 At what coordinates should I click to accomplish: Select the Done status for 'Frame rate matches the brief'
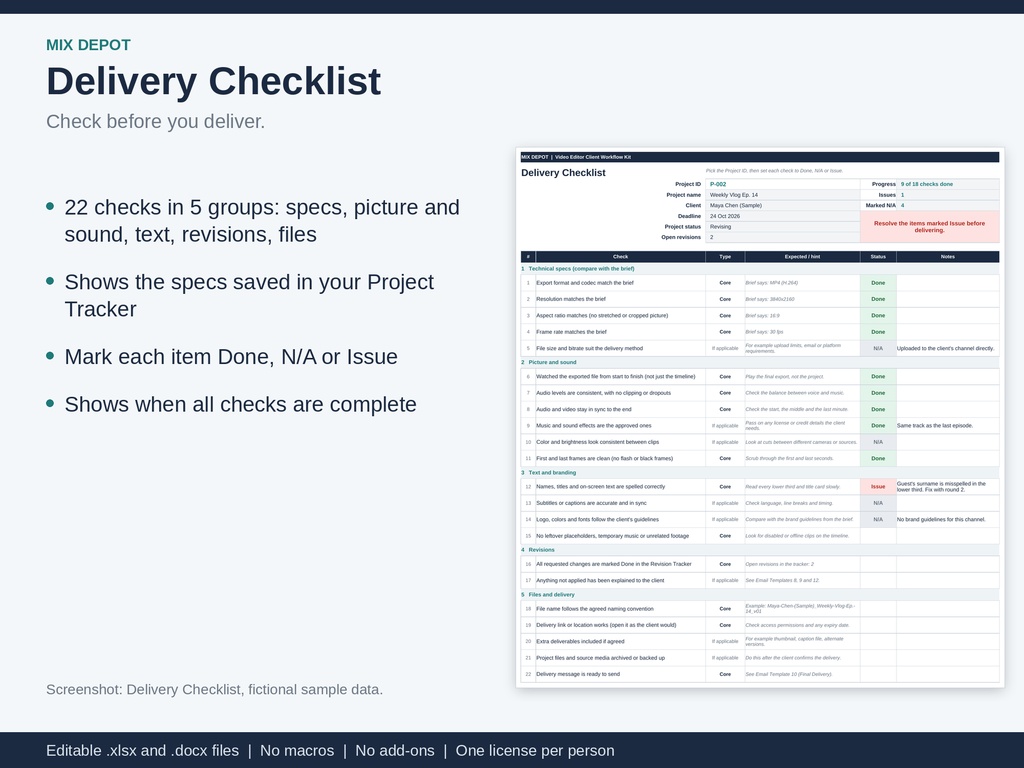click(x=878, y=332)
